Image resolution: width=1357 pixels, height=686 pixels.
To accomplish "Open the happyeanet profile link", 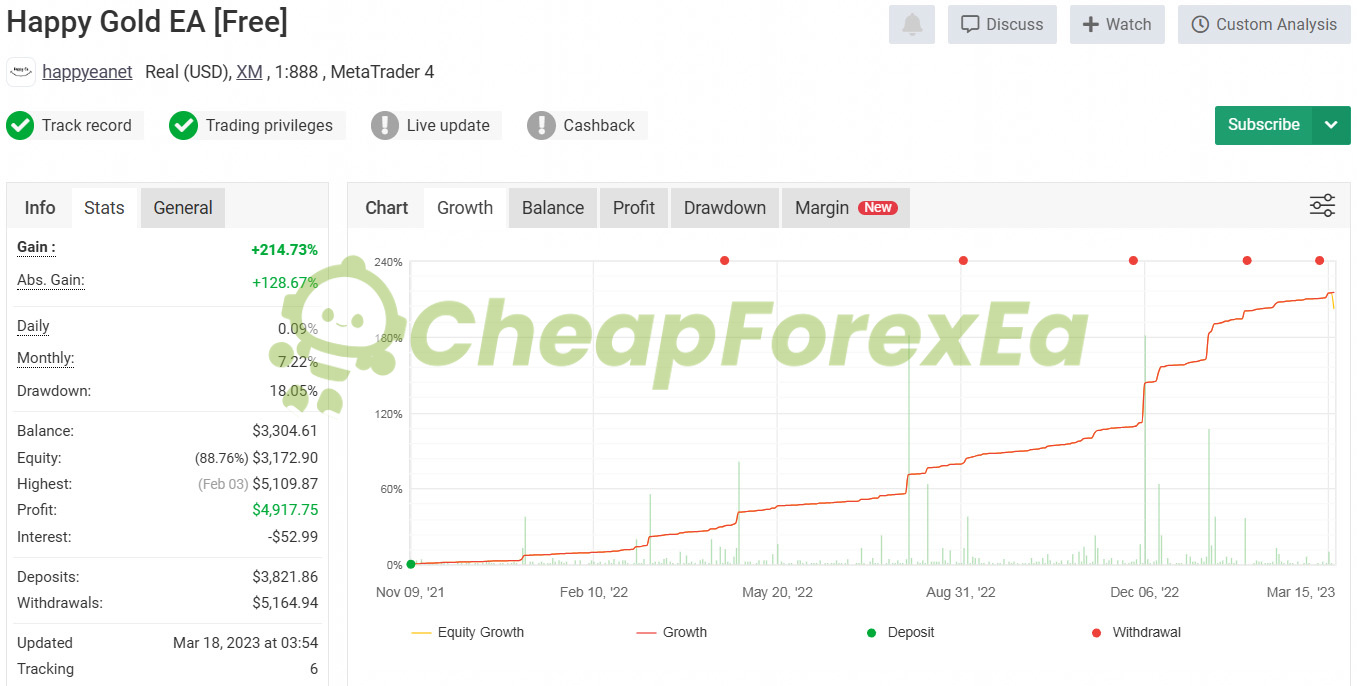I will 87,72.
